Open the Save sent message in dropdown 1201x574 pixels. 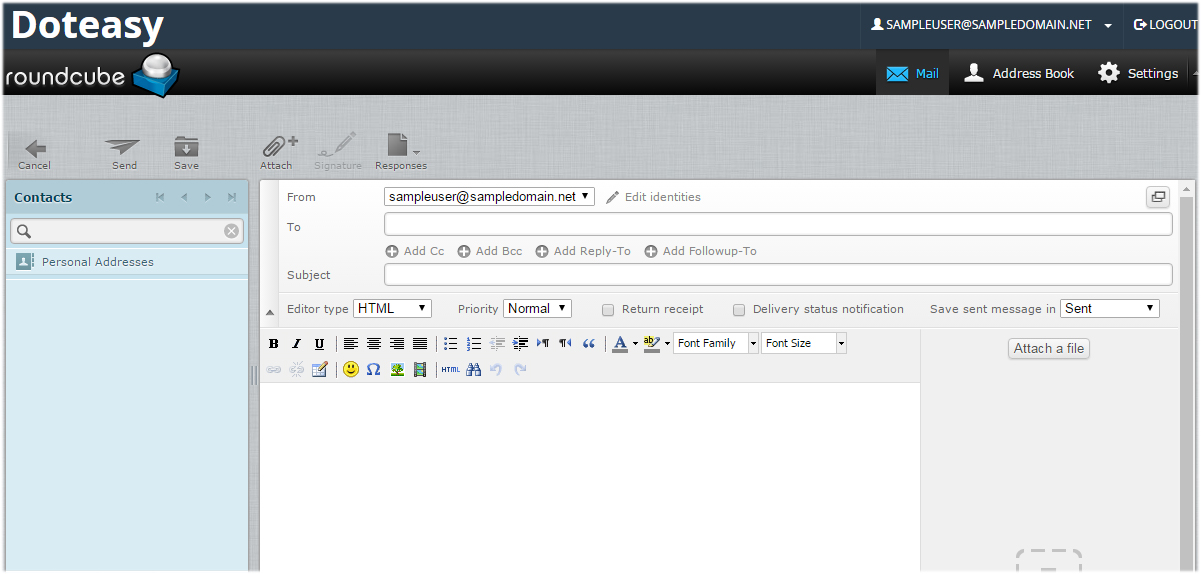[x=1110, y=309]
